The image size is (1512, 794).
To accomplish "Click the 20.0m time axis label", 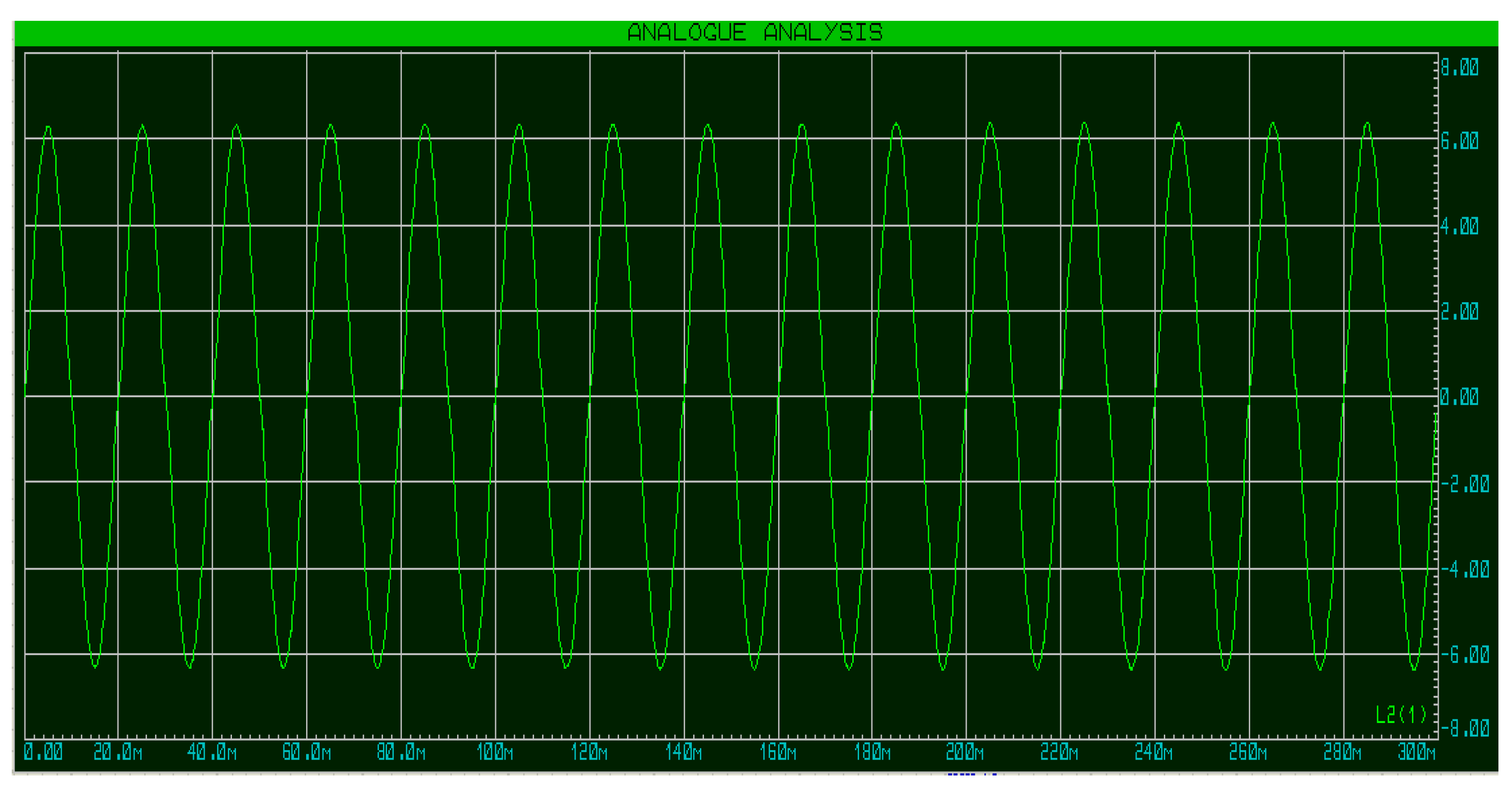I will click(x=118, y=752).
